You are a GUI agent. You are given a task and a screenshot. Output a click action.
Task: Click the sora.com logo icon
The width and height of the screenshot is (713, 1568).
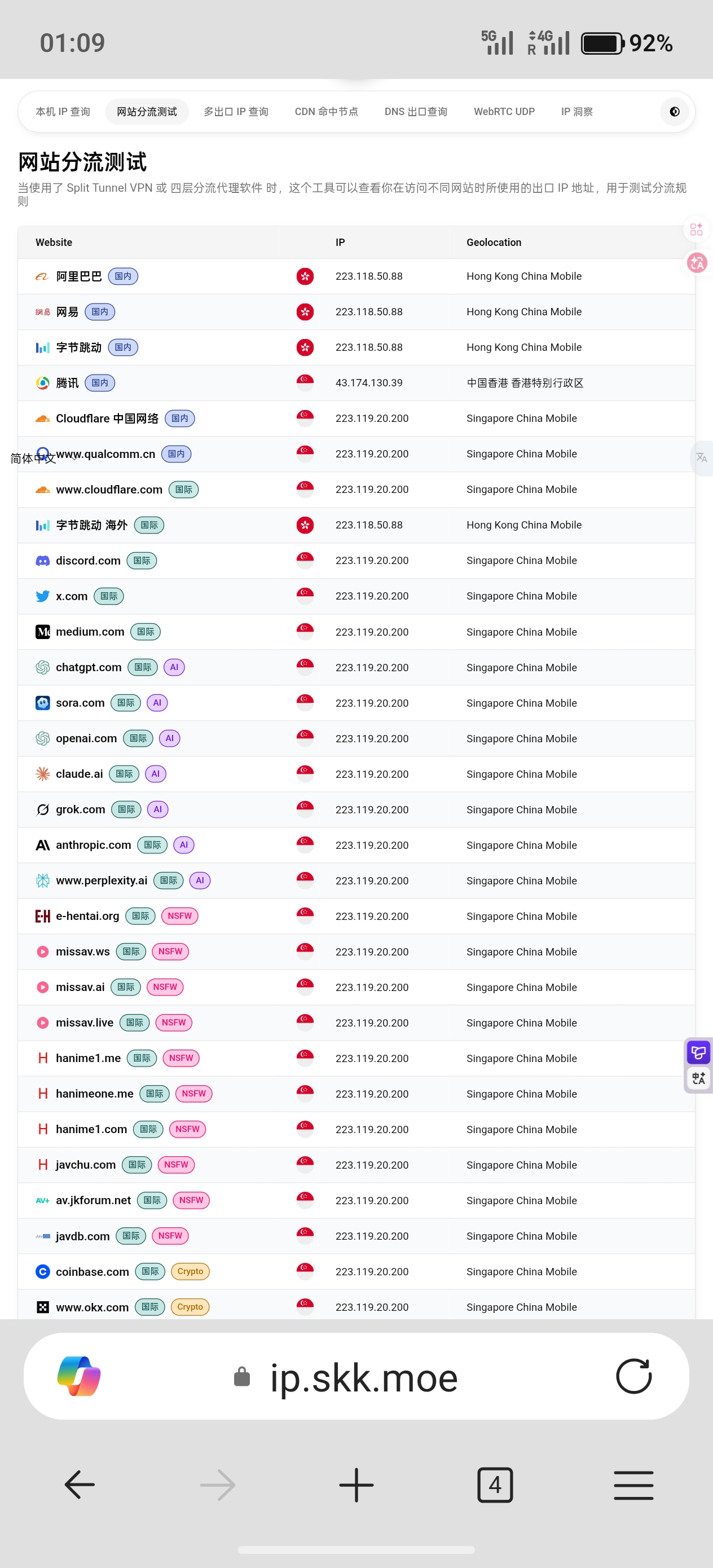[42, 703]
